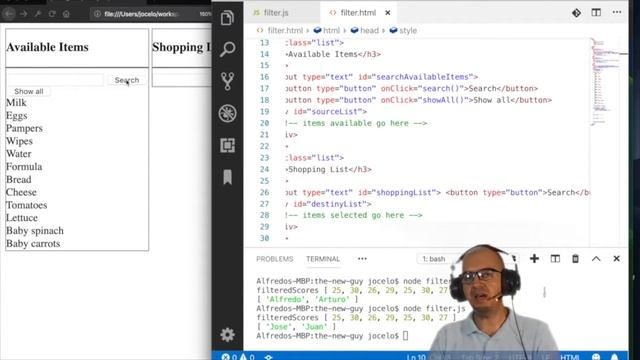Open the Source Control view
The height and width of the screenshot is (360, 640).
point(227,81)
